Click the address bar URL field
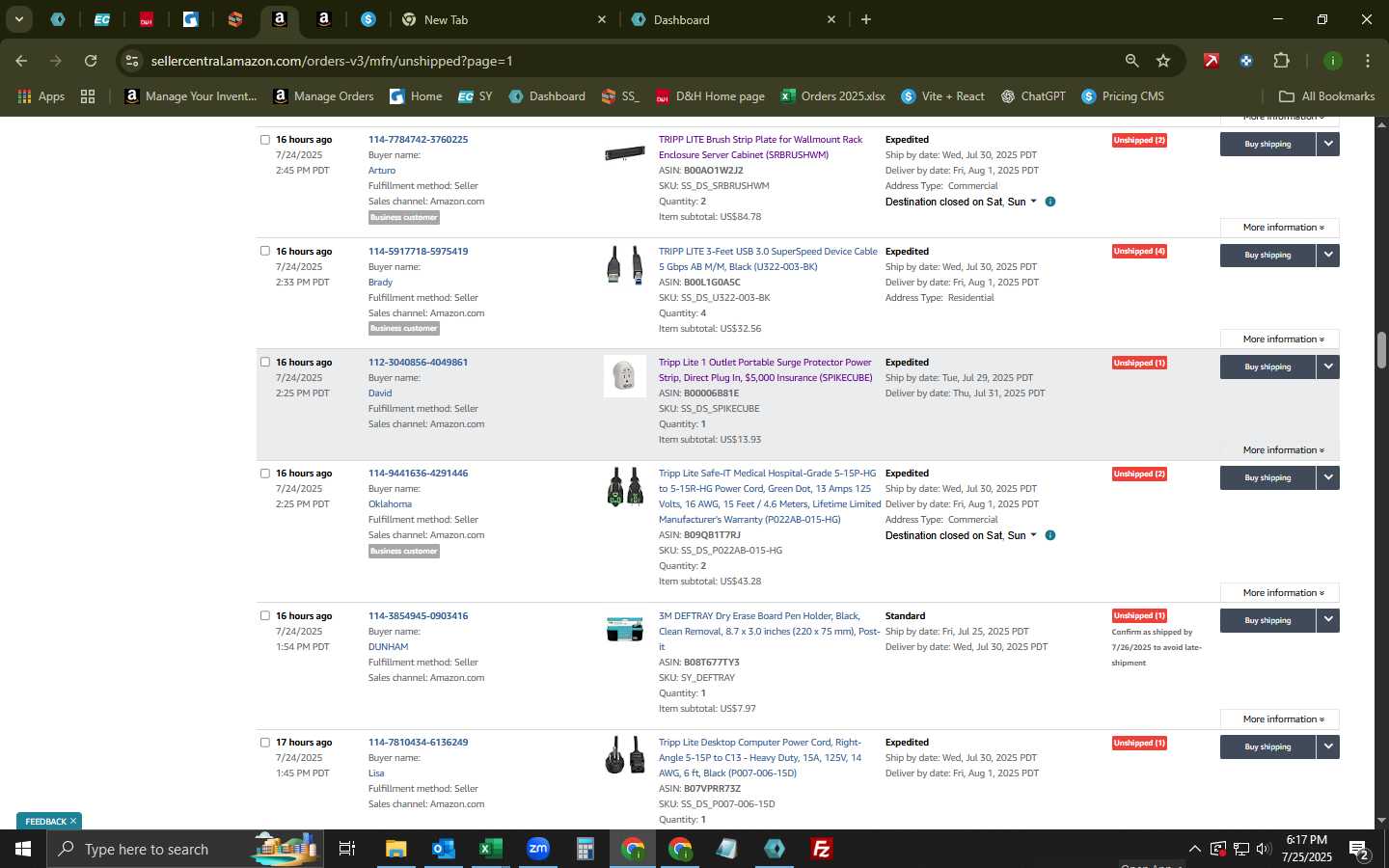 [x=627, y=61]
